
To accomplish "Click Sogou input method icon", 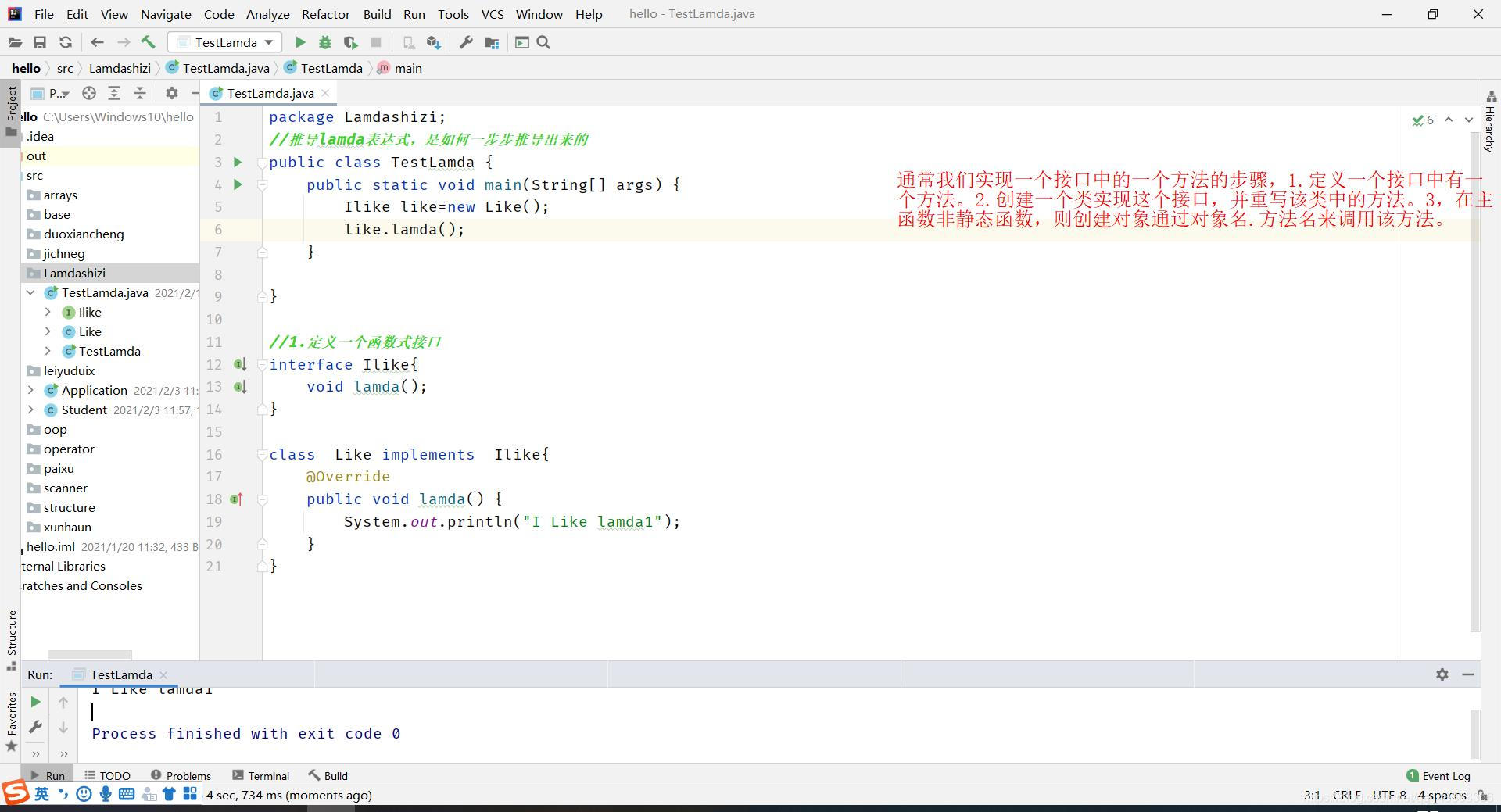I will pos(16,792).
